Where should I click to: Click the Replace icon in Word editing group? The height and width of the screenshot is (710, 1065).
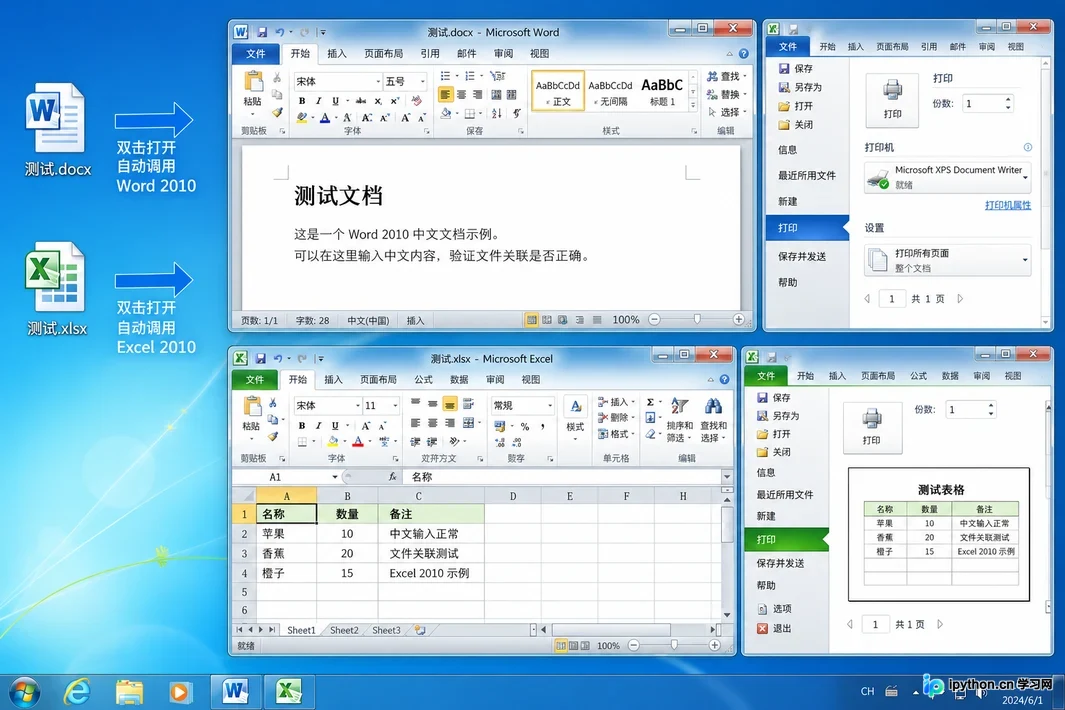[x=712, y=94]
